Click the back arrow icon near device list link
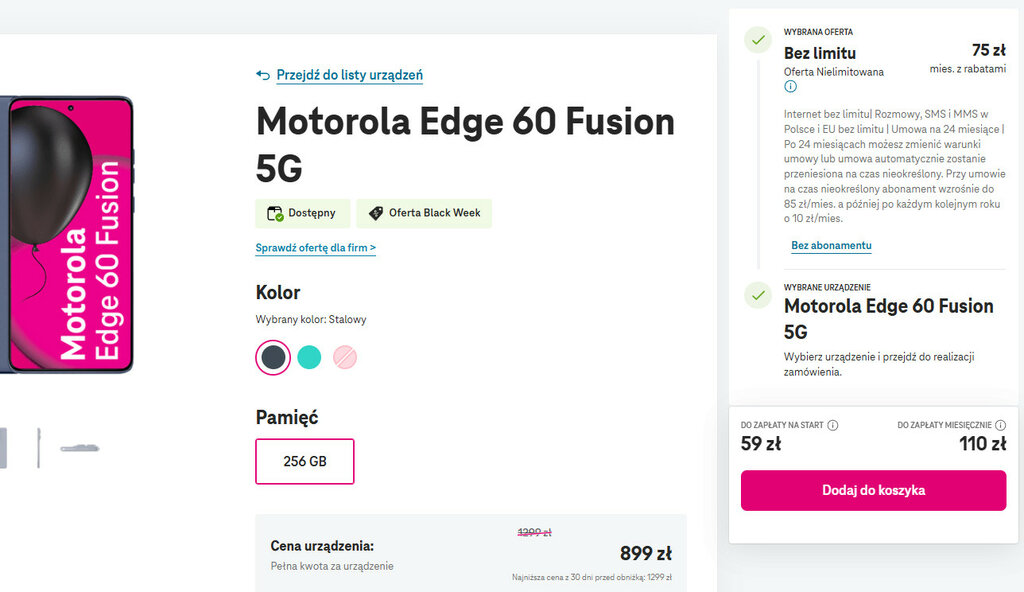The image size is (1024, 592). click(263, 75)
